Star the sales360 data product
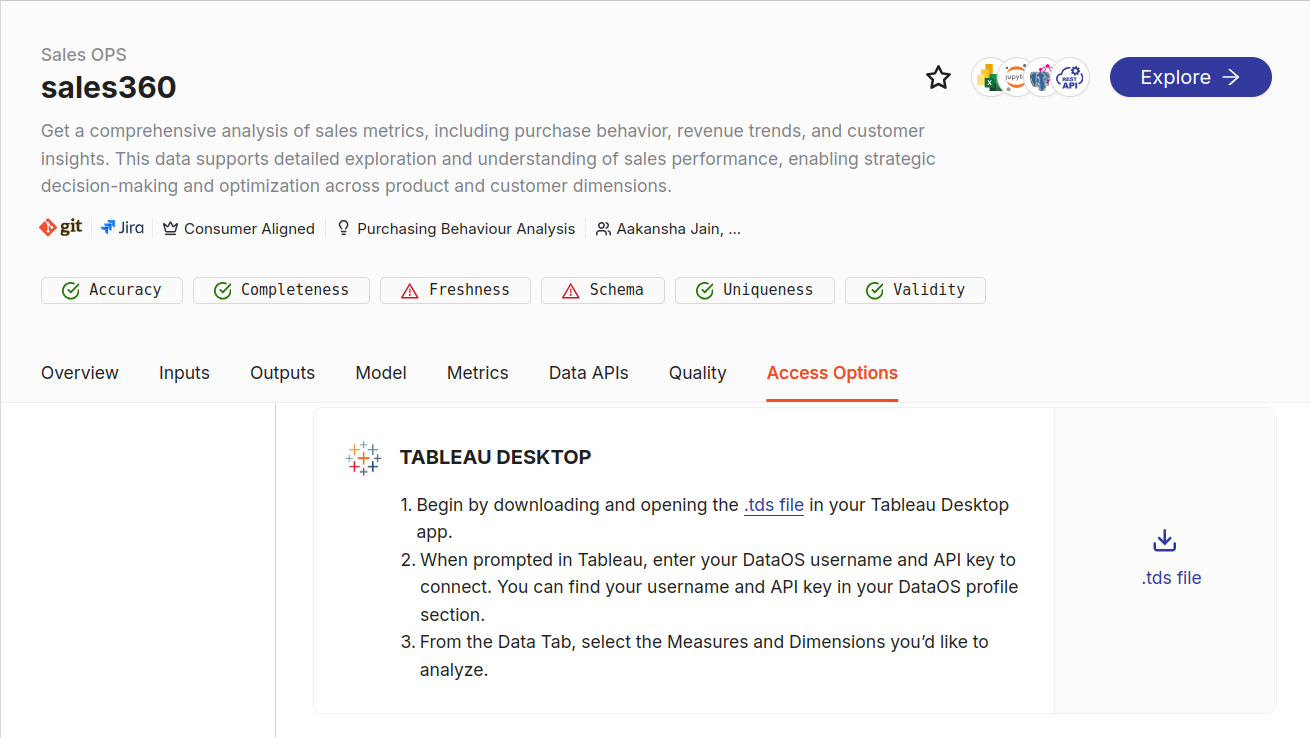 [x=938, y=78]
